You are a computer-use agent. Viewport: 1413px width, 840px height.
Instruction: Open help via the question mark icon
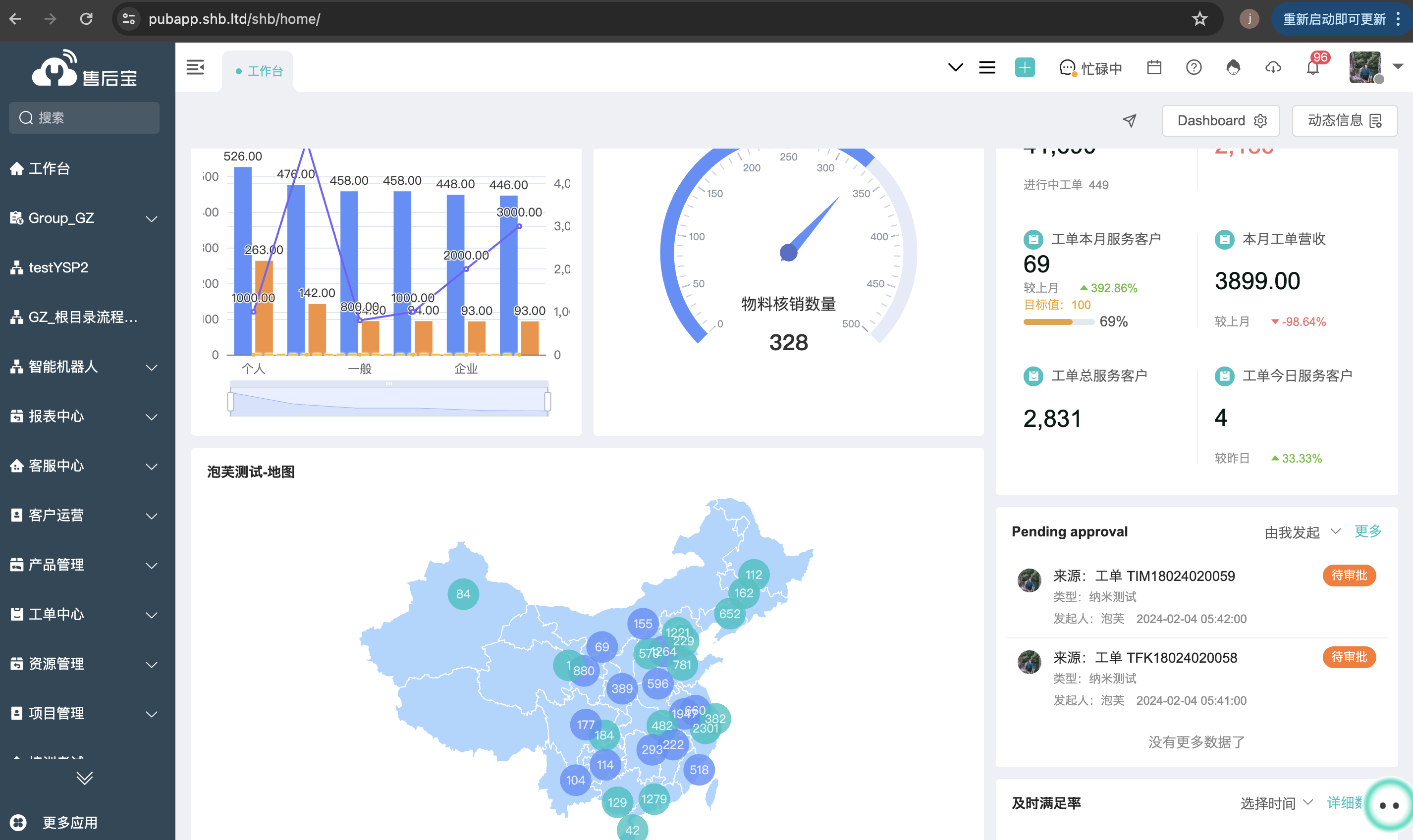click(x=1194, y=67)
